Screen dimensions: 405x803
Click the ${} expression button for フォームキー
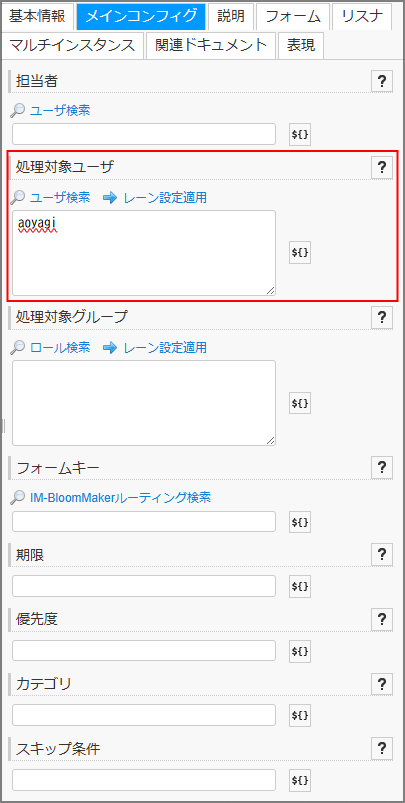(300, 522)
